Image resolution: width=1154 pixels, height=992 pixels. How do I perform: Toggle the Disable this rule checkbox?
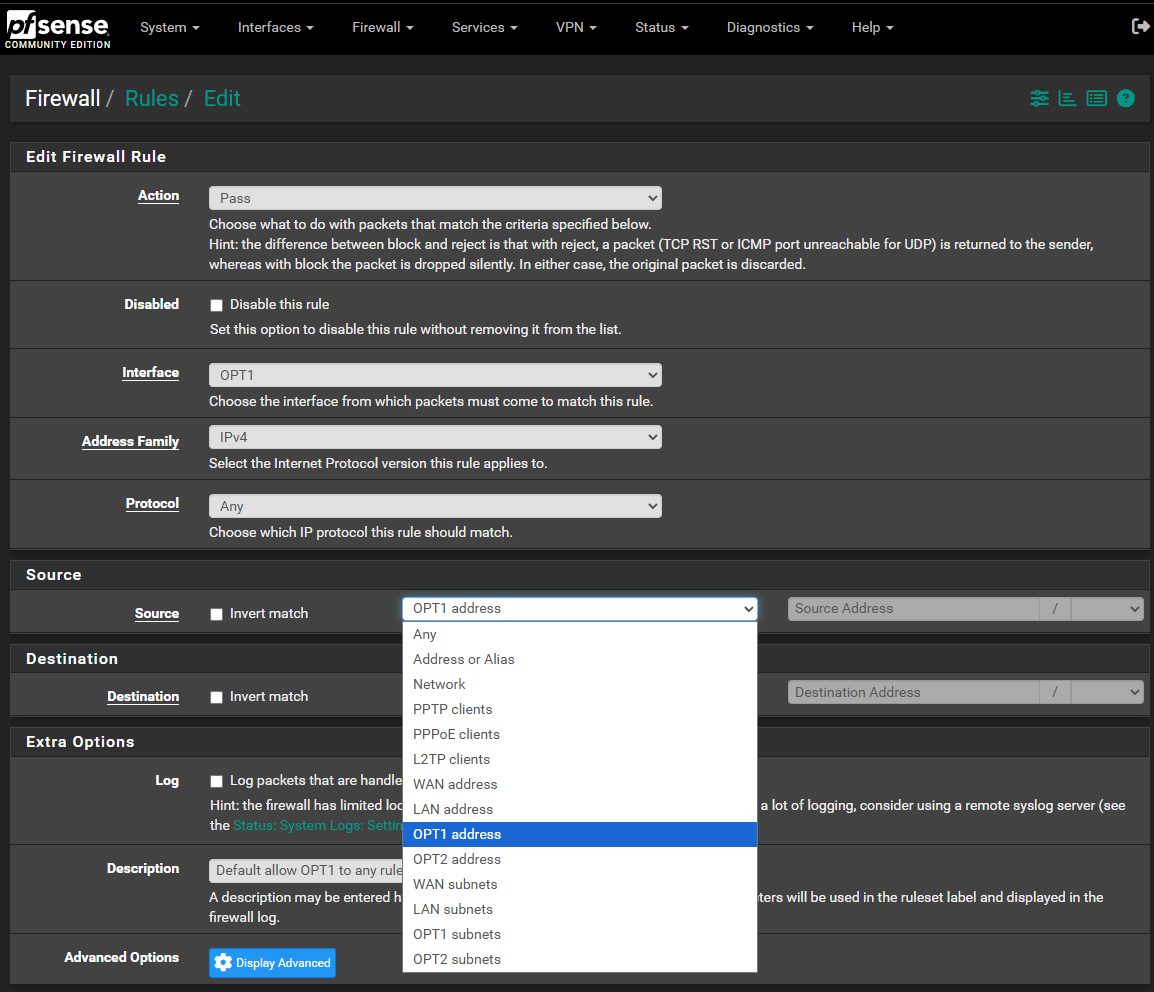[216, 305]
